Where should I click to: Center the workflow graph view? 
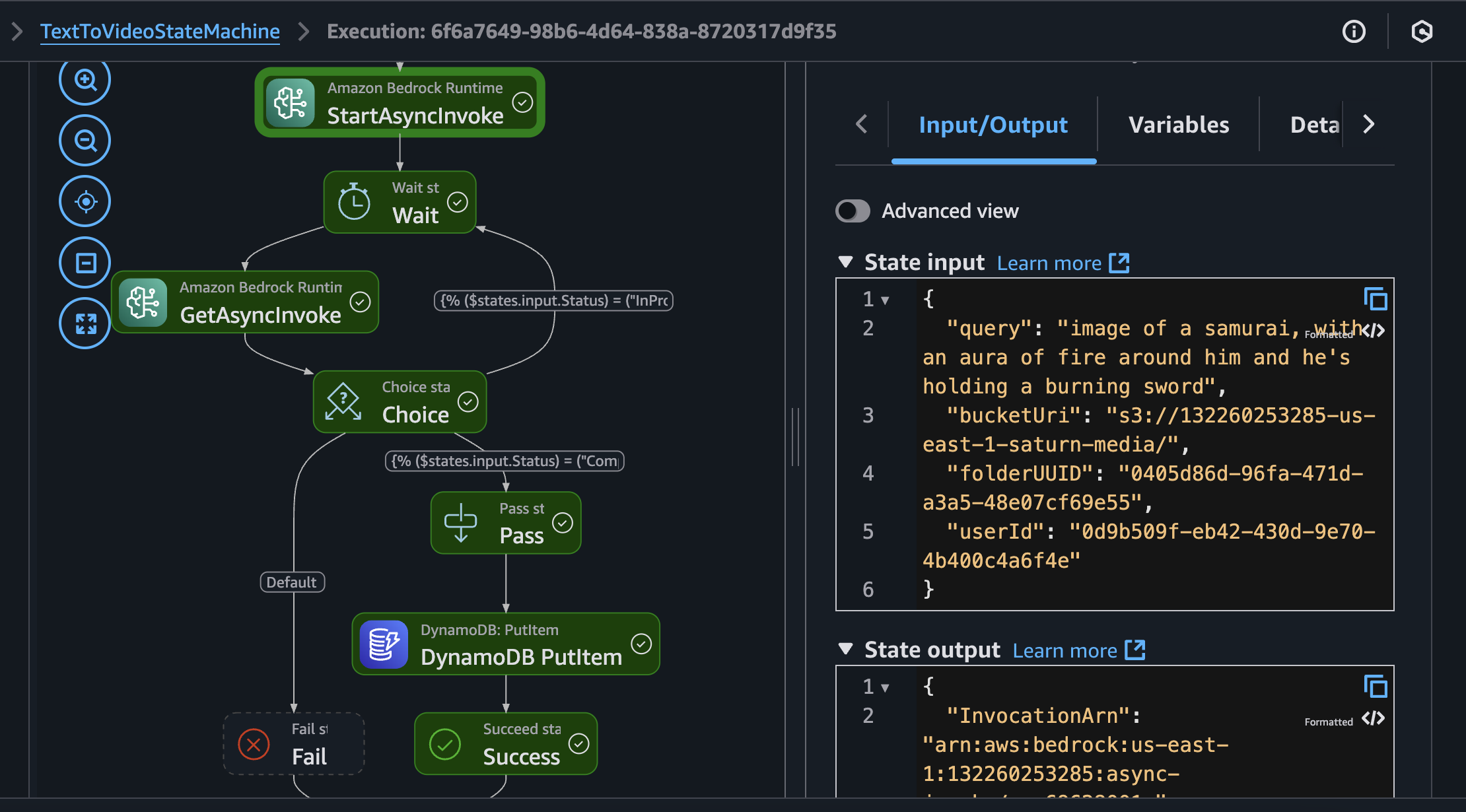tap(85, 201)
